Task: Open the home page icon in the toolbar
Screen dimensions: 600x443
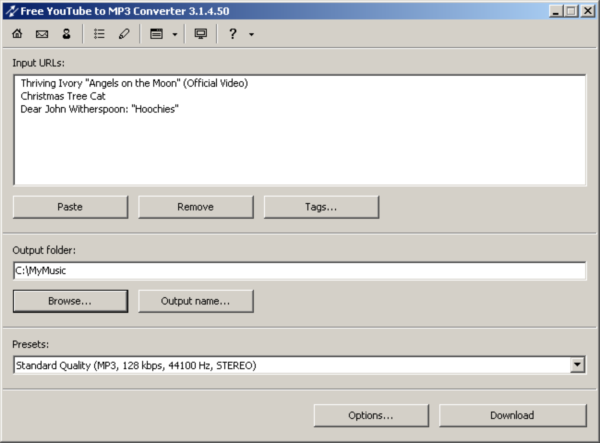Action: pyautogui.click(x=17, y=34)
